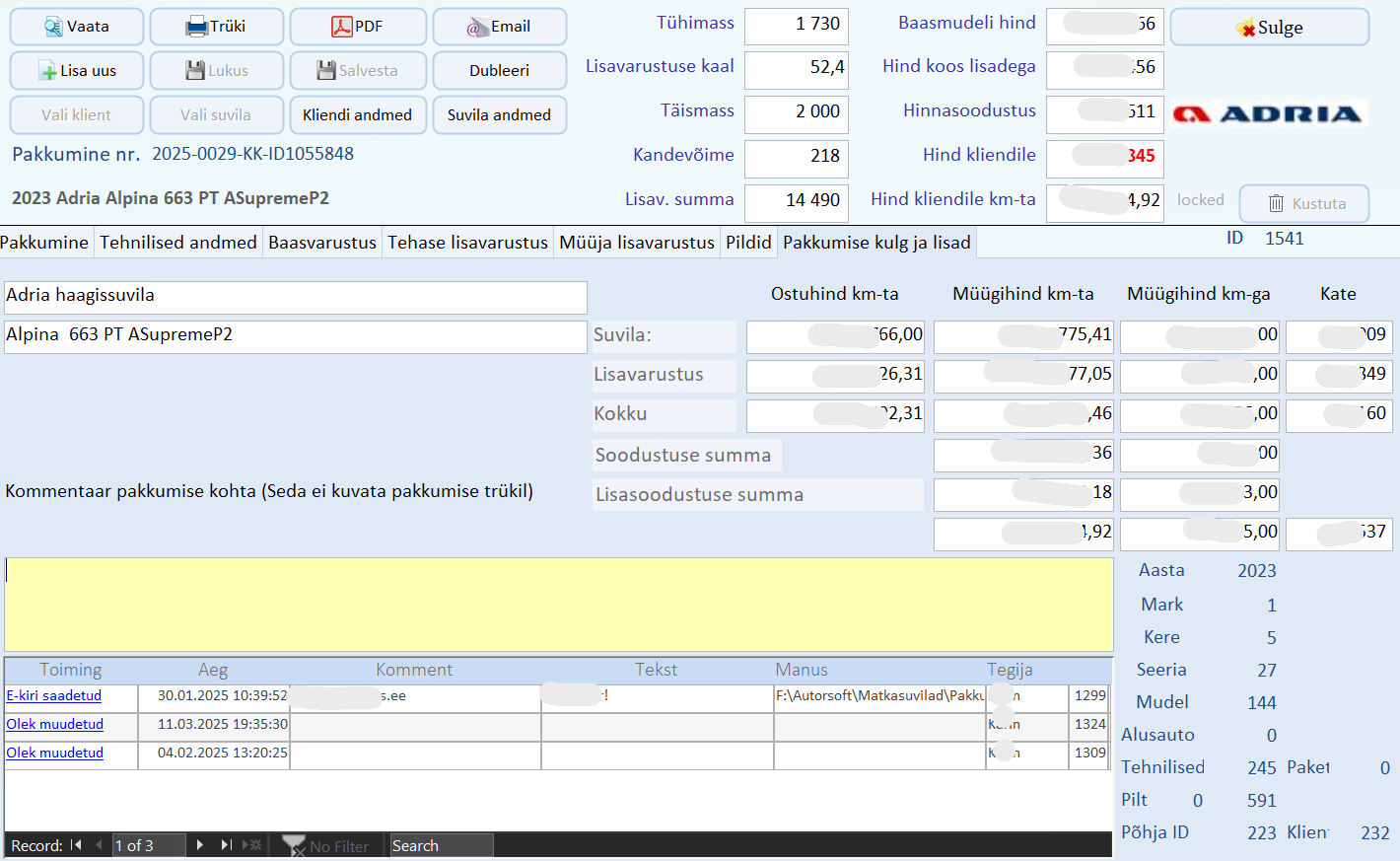Image resolution: width=1400 pixels, height=861 pixels.
Task: Click the Alpina 663 PT ASupremeP2 field
Action: [x=296, y=336]
